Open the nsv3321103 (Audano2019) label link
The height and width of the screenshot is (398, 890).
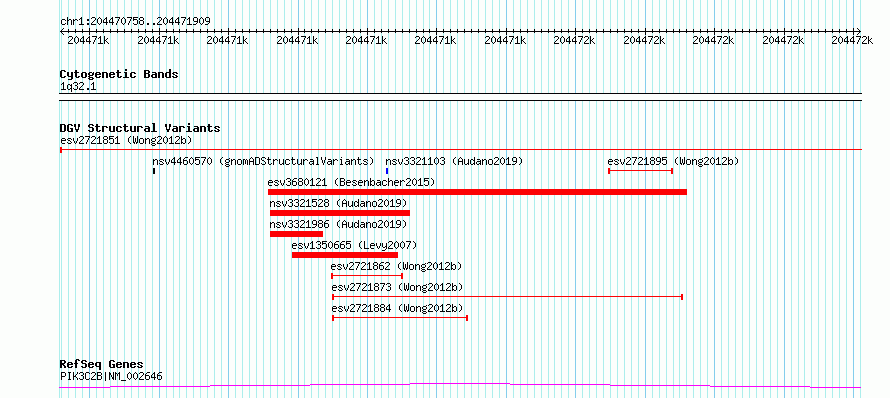click(x=454, y=161)
